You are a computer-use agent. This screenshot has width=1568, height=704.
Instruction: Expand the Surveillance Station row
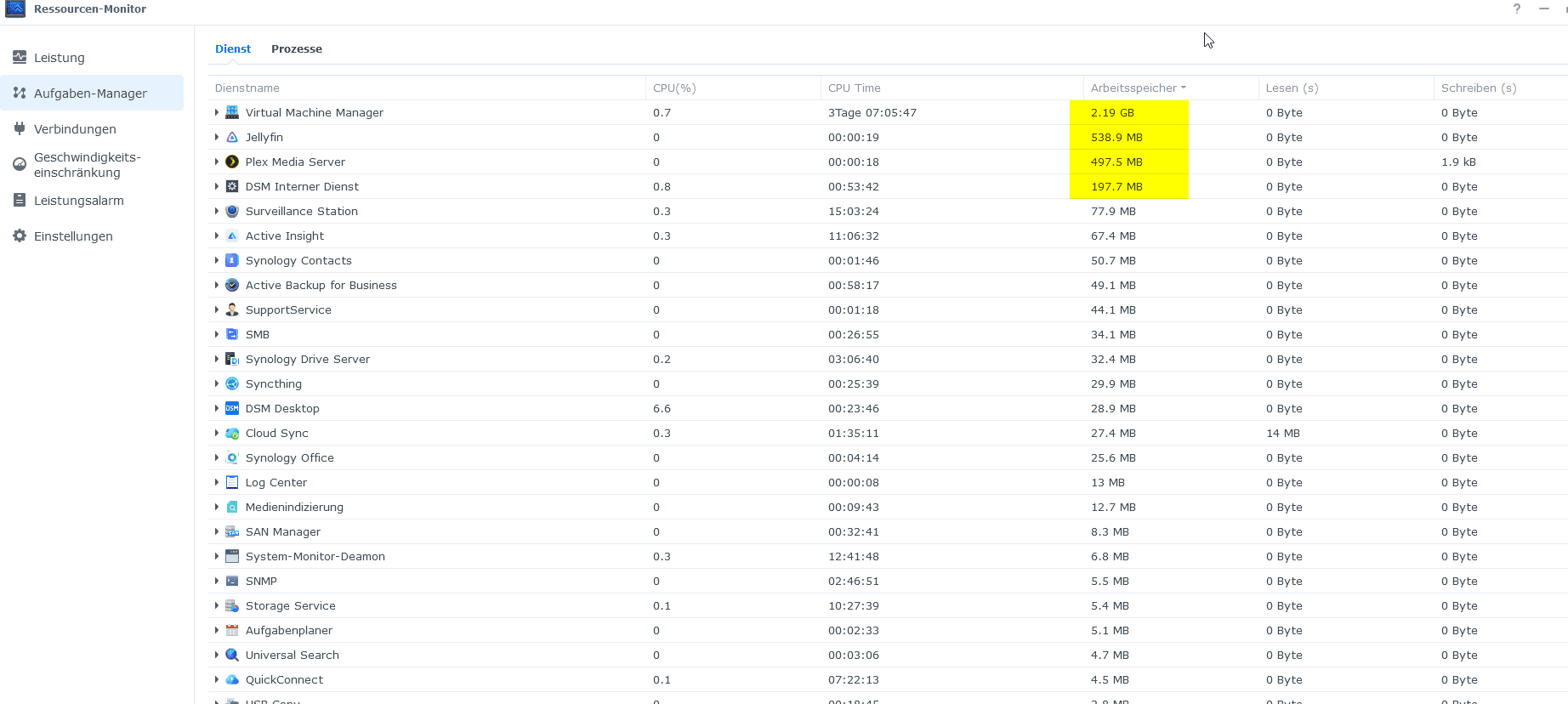[x=217, y=211]
